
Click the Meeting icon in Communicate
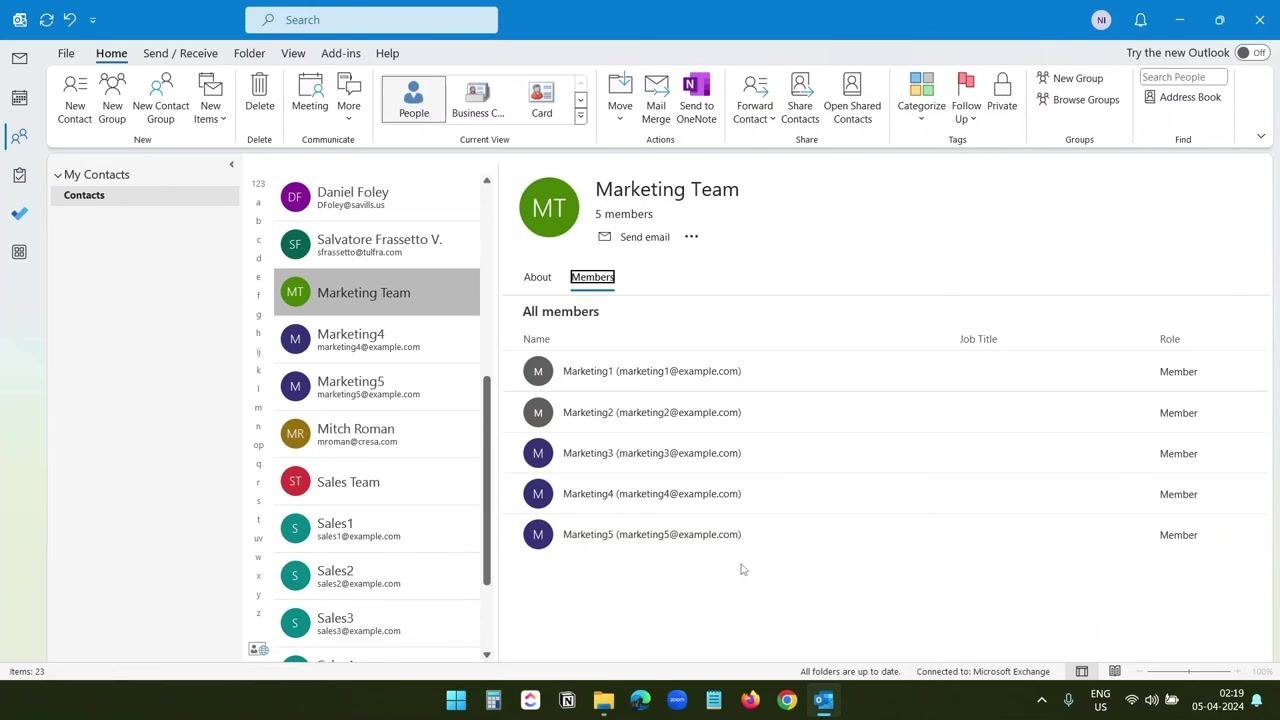tap(310, 92)
